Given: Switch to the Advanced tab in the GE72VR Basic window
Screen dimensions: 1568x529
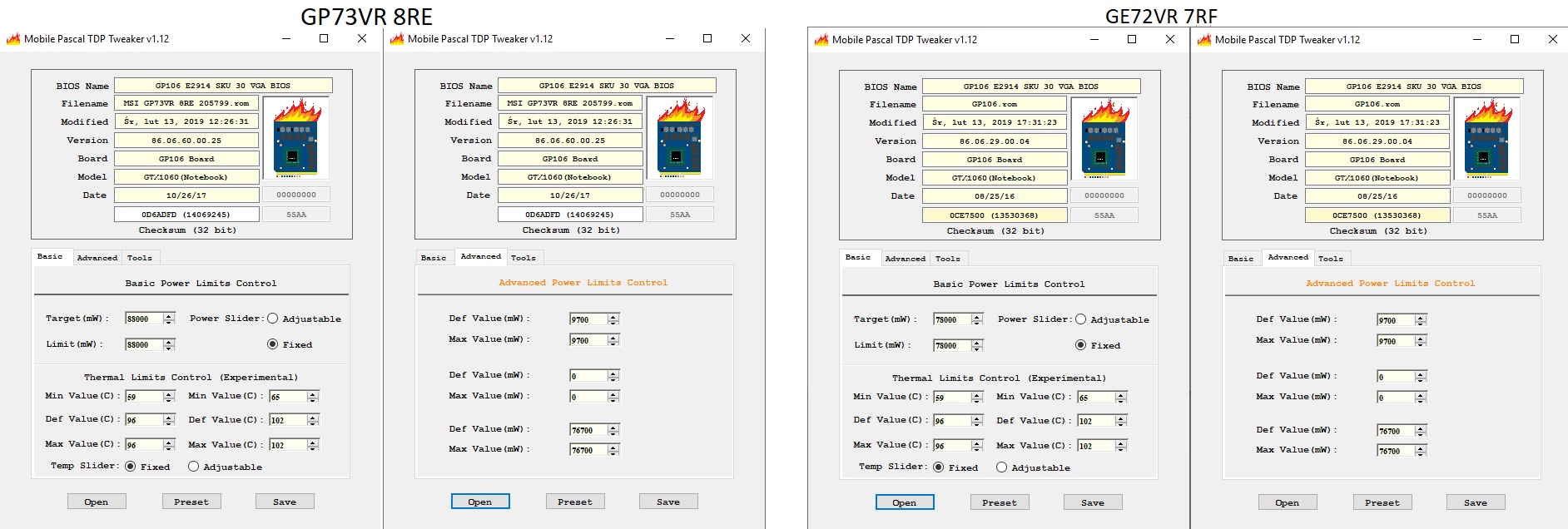Looking at the screenshot, I should click(x=906, y=259).
